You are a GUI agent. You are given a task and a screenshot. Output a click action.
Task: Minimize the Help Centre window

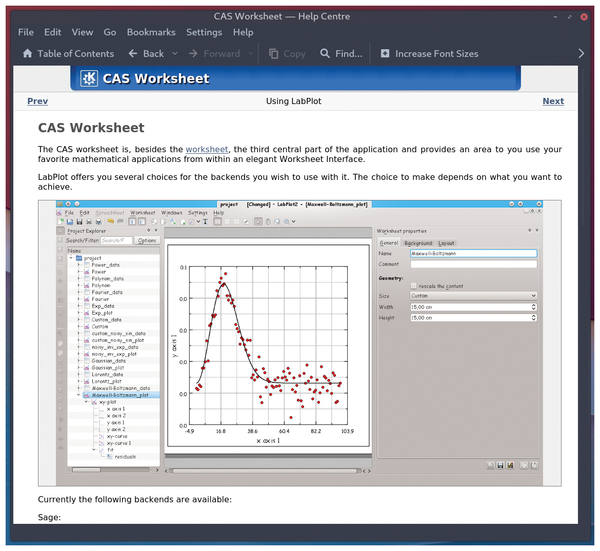tap(555, 17)
